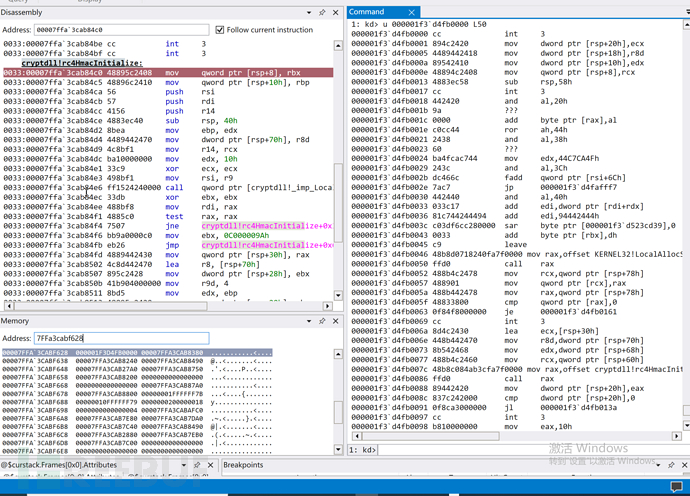Click Command window horizontal scrollbar left arrow
The width and height of the screenshot is (690, 496).
[357, 436]
